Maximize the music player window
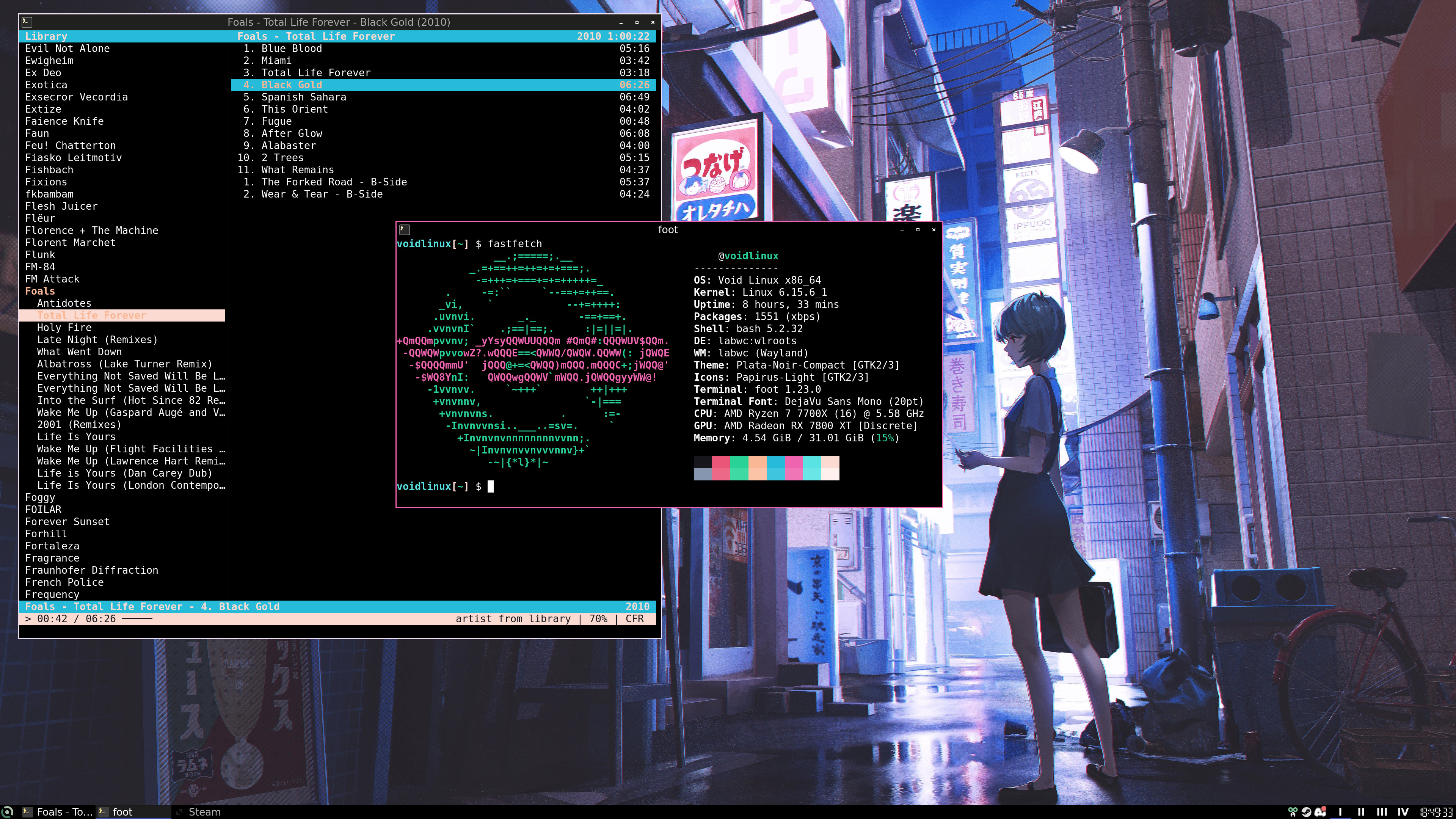 click(x=637, y=22)
